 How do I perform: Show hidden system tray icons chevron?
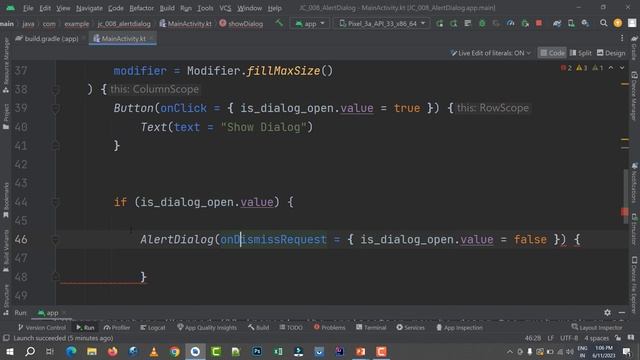point(509,351)
